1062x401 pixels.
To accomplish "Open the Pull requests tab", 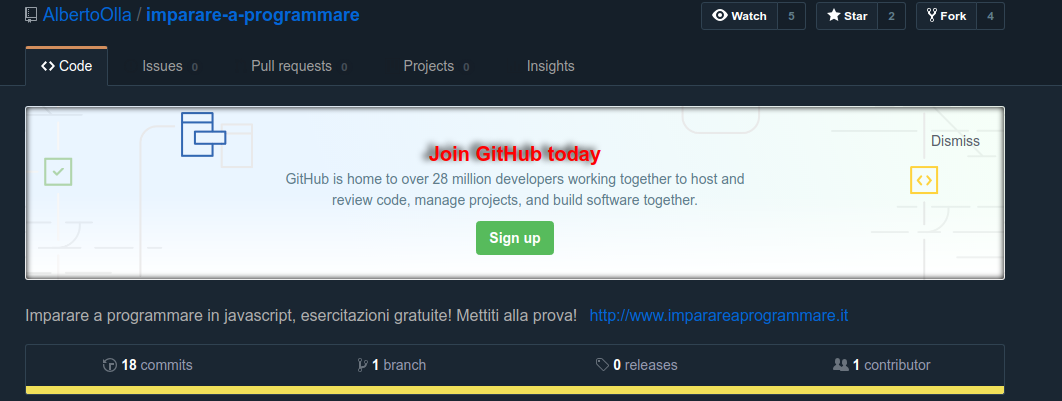I will click(x=299, y=66).
